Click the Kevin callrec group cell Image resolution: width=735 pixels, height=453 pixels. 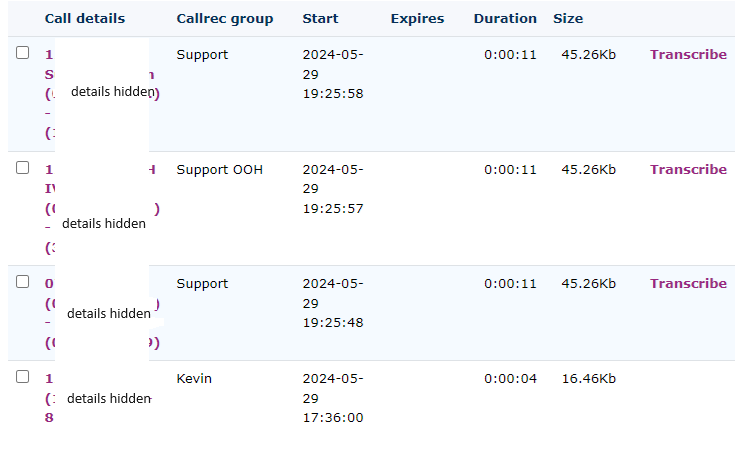[194, 379]
